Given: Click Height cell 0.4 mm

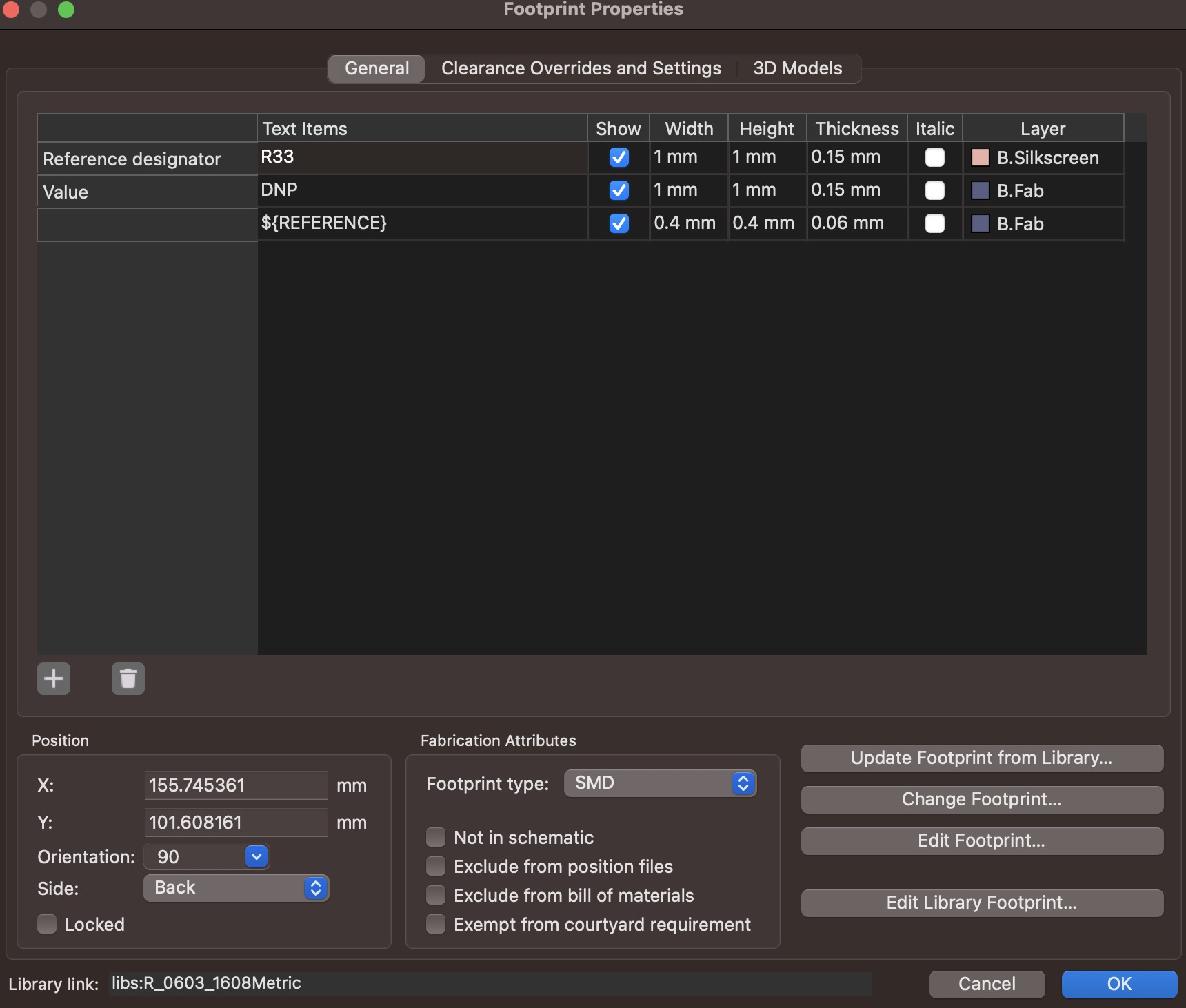Looking at the screenshot, I should (767, 224).
